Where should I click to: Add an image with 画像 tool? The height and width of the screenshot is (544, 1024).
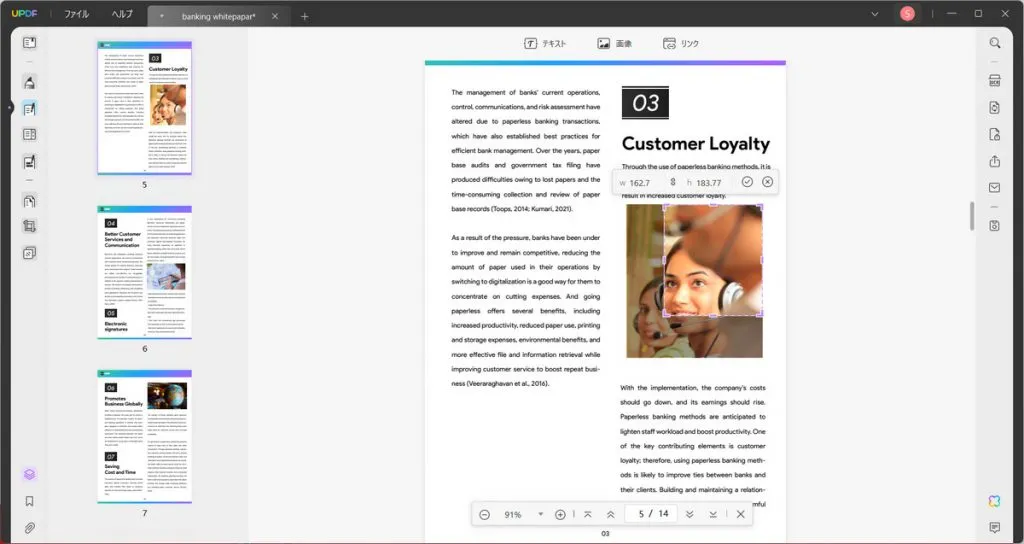[615, 44]
